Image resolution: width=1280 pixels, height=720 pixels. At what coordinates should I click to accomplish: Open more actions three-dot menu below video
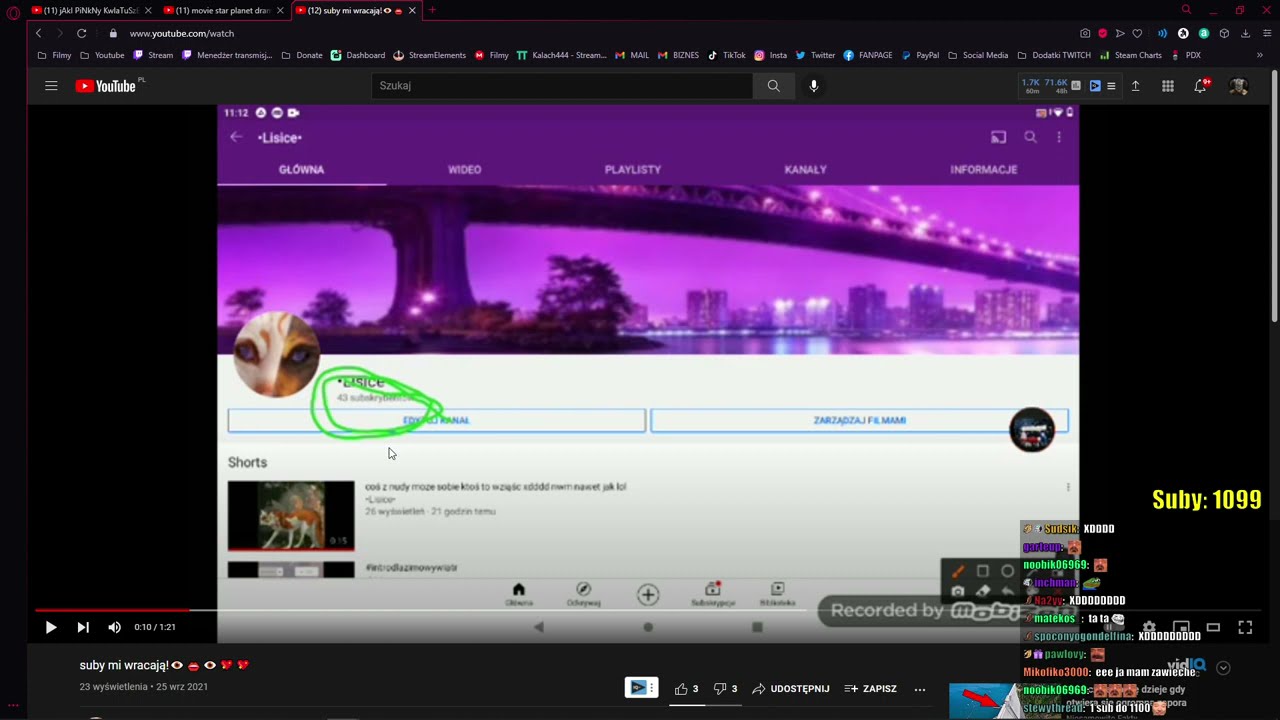[x=920, y=689]
